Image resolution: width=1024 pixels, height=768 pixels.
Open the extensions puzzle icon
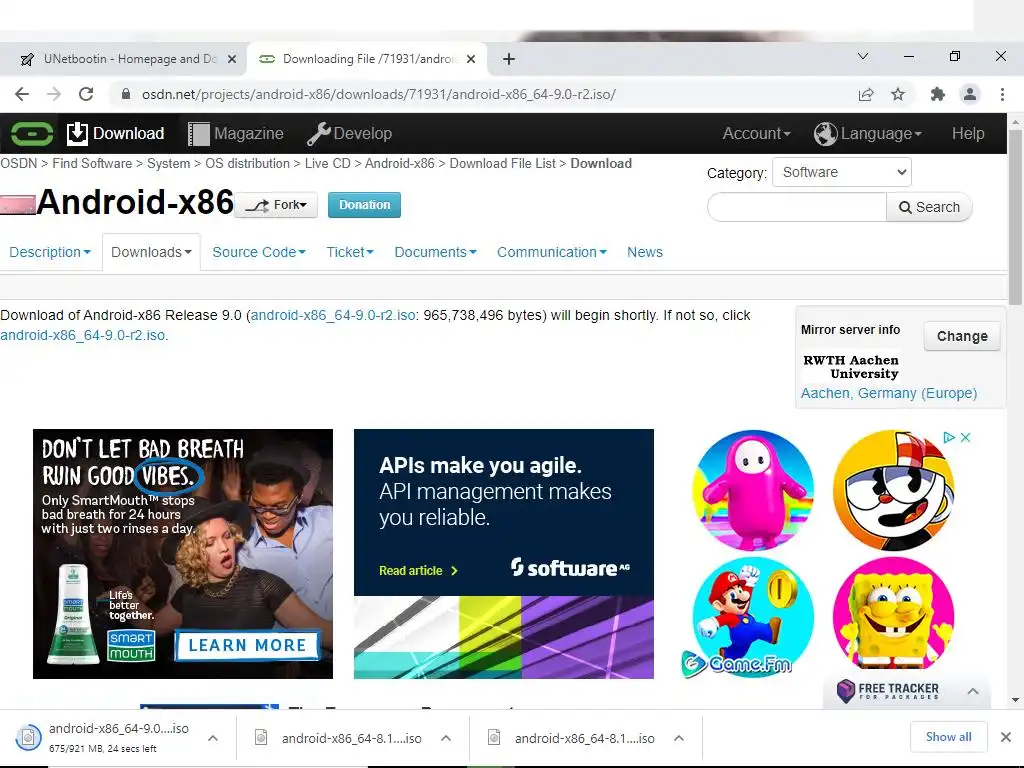click(x=938, y=94)
